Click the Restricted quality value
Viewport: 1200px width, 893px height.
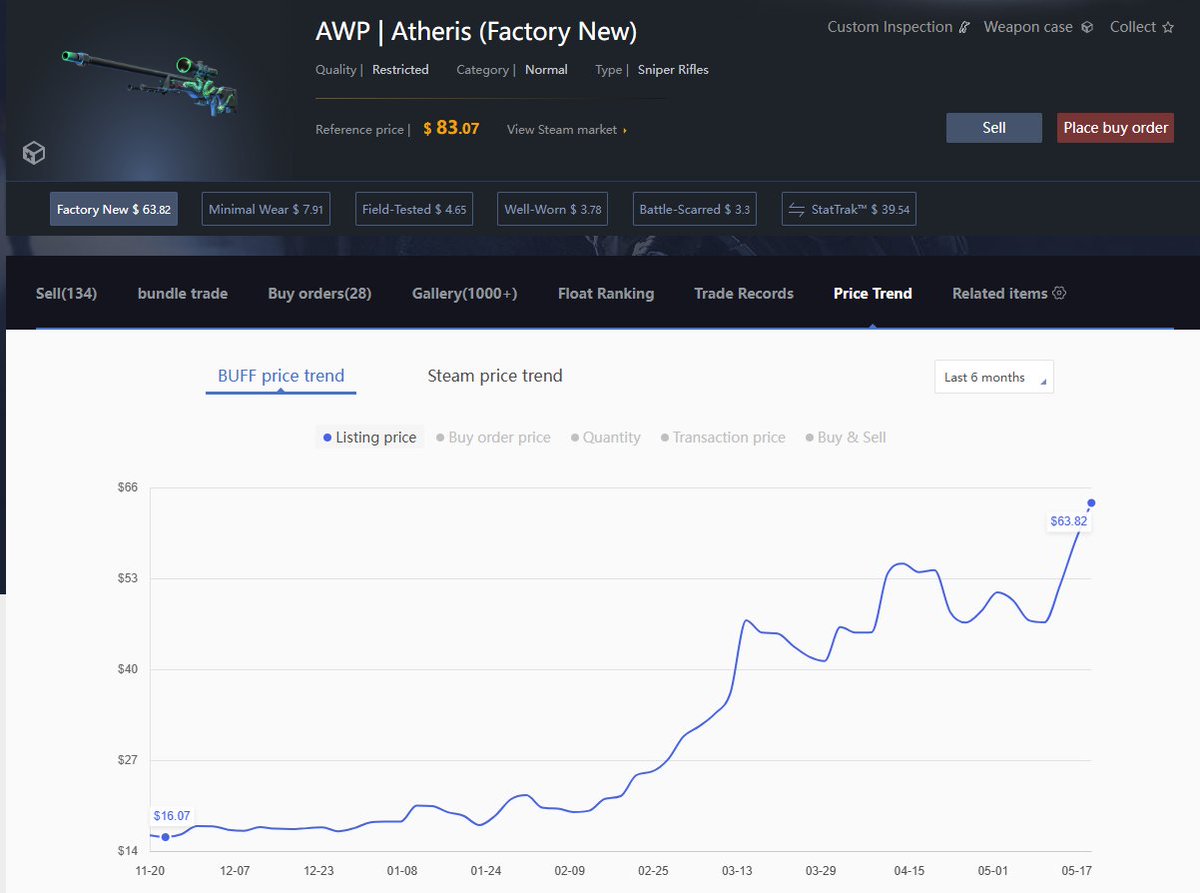pyautogui.click(x=400, y=70)
